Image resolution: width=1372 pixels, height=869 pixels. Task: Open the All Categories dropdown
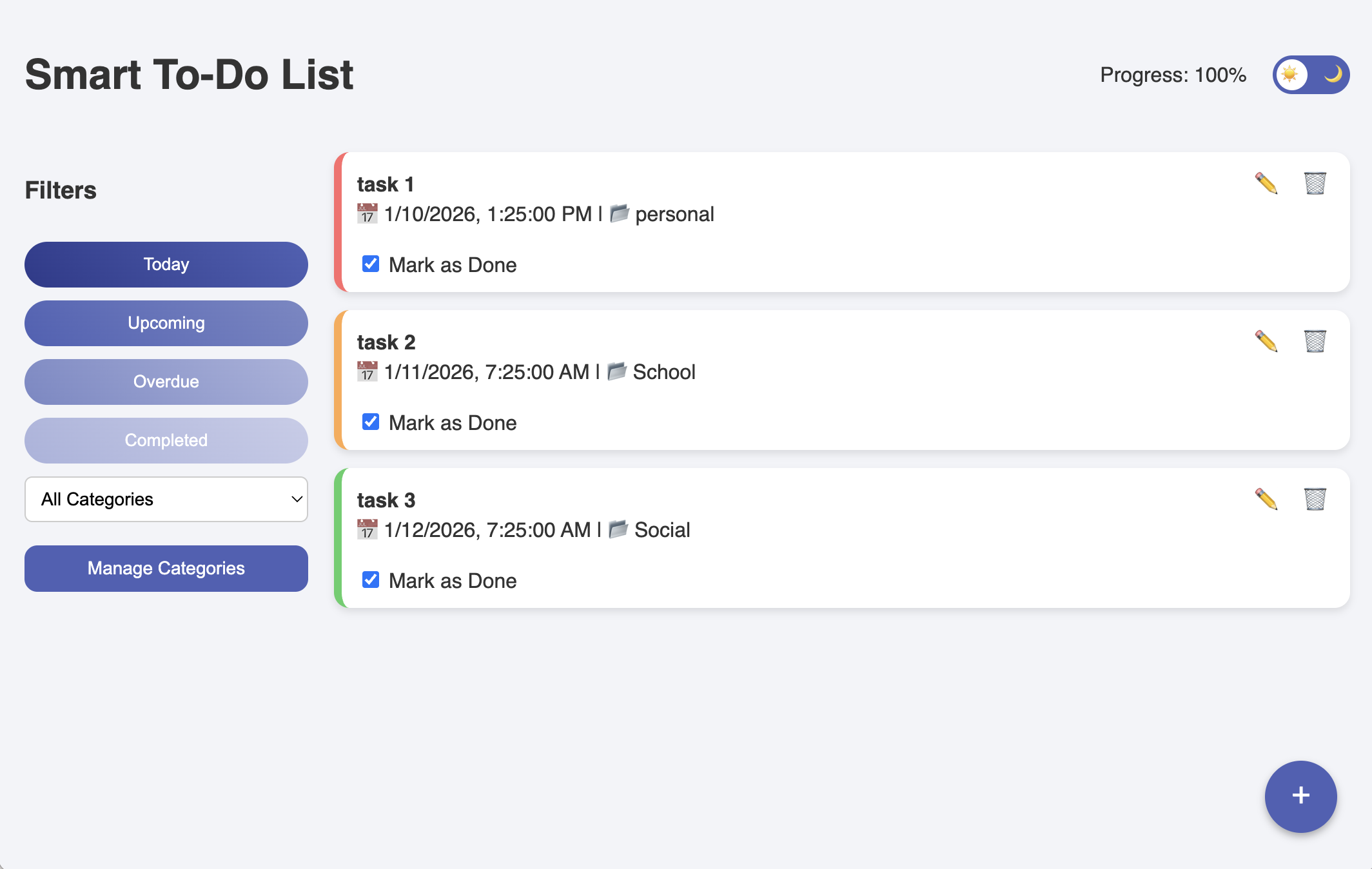tap(166, 499)
